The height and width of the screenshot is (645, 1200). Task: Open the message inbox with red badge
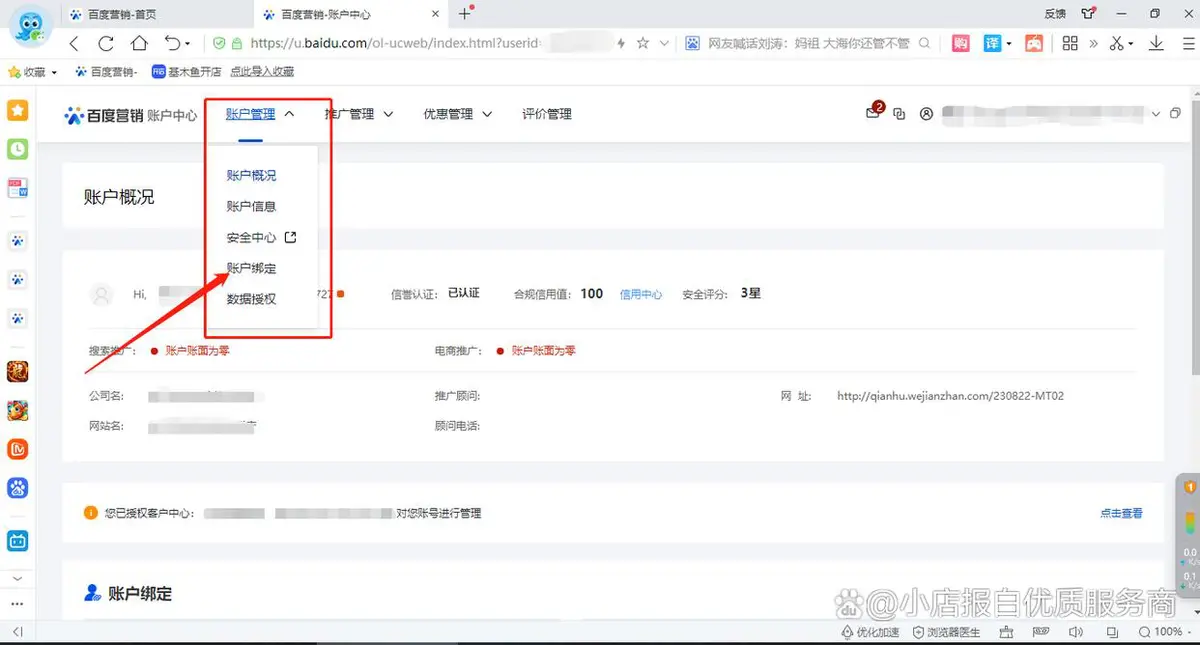872,114
